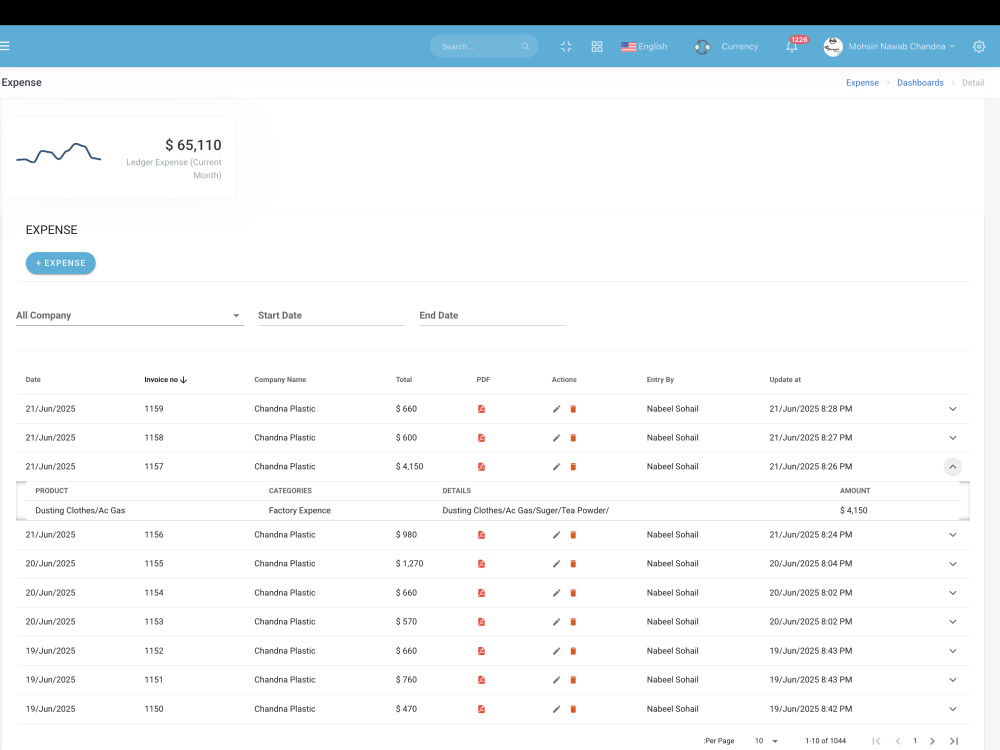Open PDF for invoice 1156
Screen dimensions: 1000x750
click(x=482, y=535)
